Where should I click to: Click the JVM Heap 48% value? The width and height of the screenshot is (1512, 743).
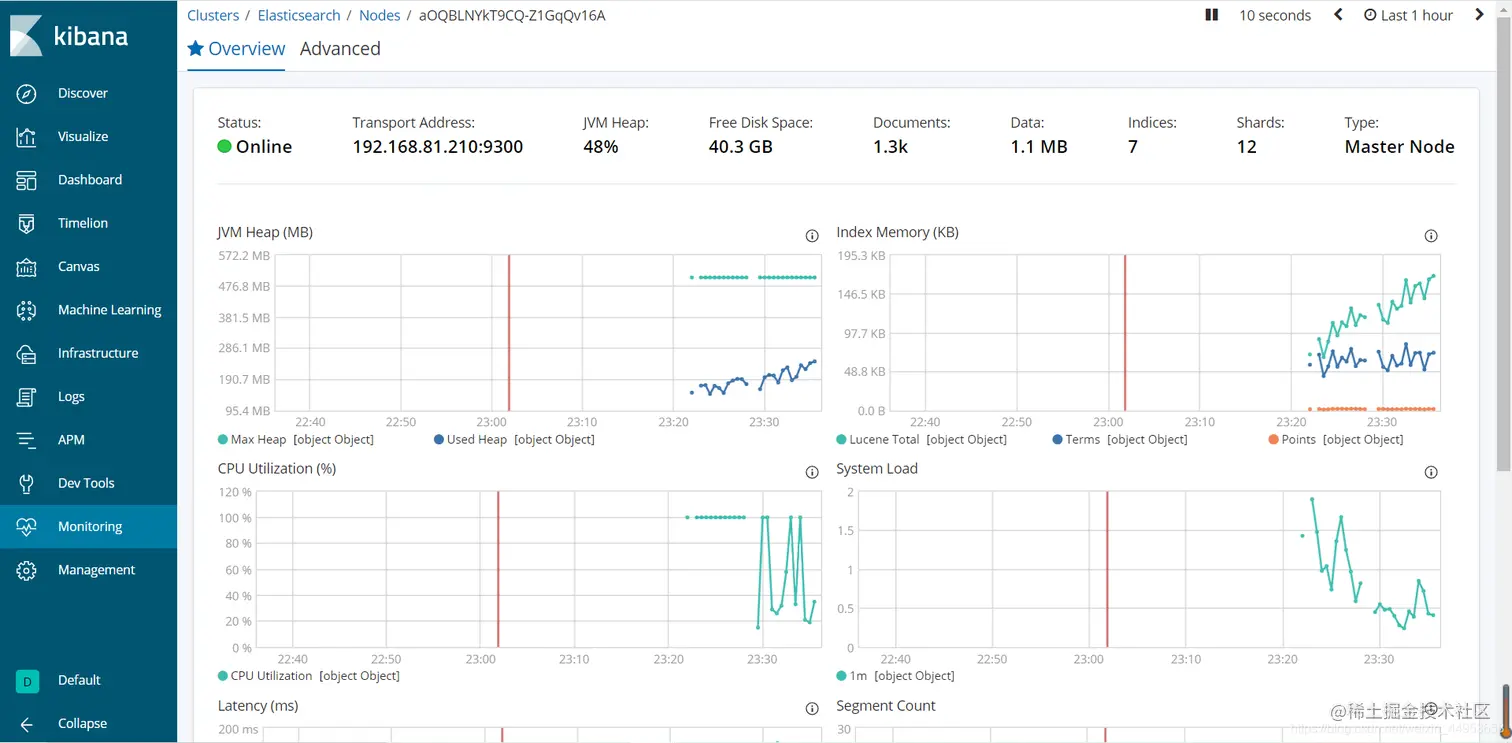(601, 147)
